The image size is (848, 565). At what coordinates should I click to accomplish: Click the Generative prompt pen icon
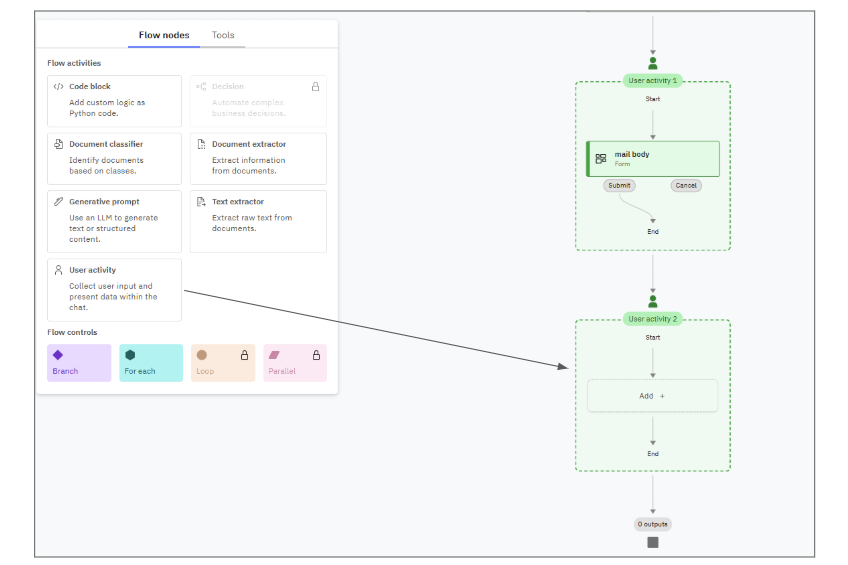[58, 202]
